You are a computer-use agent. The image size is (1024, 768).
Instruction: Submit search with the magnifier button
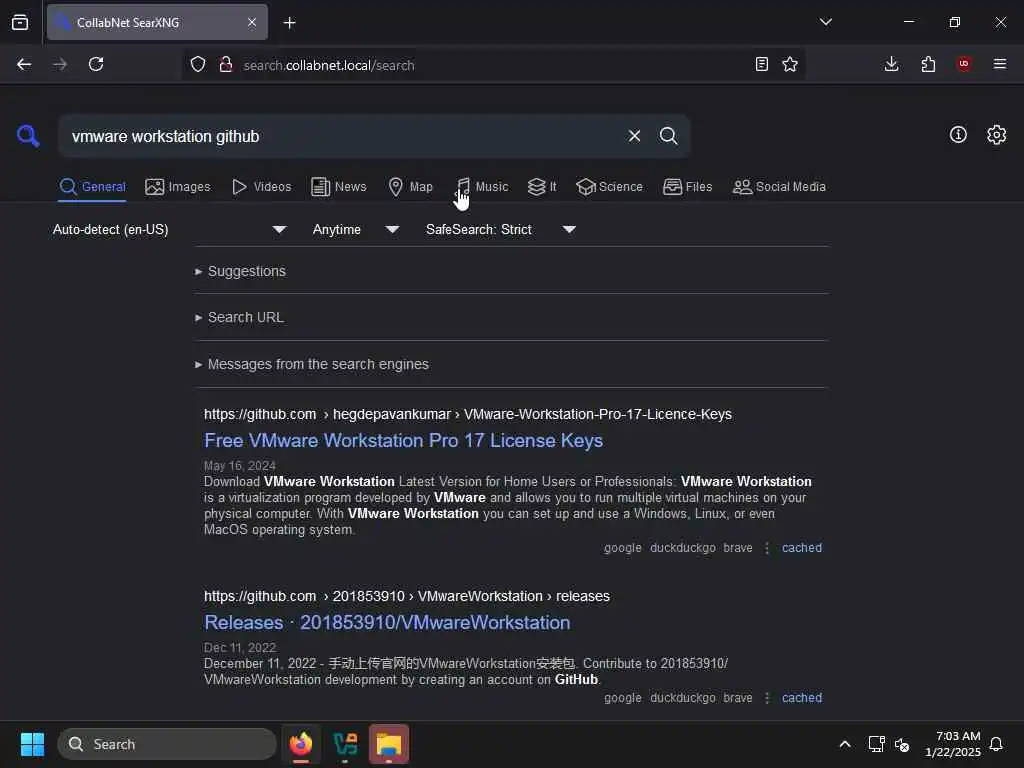click(668, 136)
